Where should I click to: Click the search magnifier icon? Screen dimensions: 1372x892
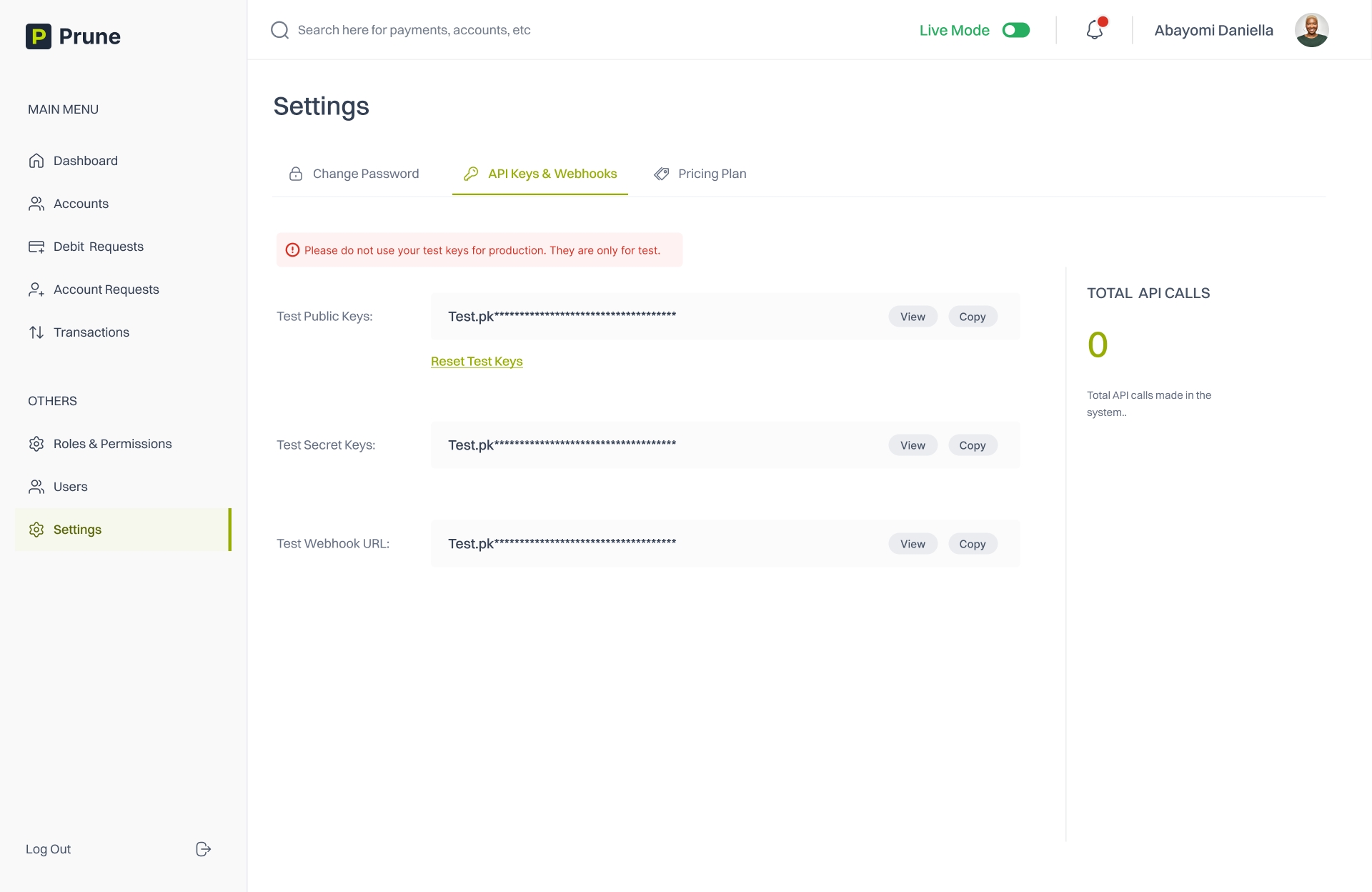tap(279, 30)
